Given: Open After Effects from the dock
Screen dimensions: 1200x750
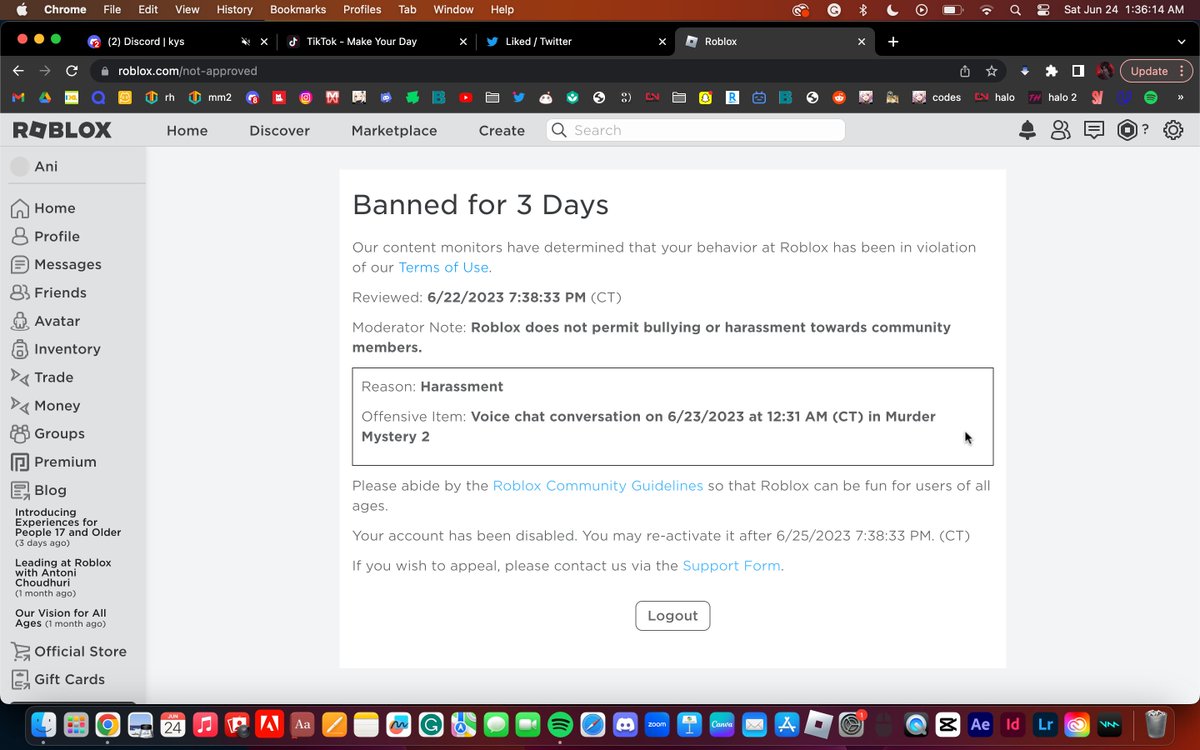Looking at the screenshot, I should [x=980, y=723].
